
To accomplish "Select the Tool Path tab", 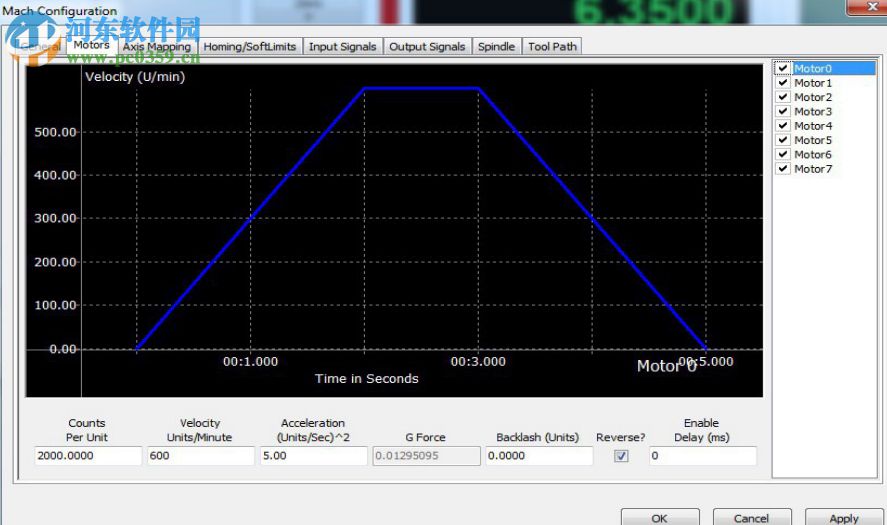I will click(x=552, y=46).
